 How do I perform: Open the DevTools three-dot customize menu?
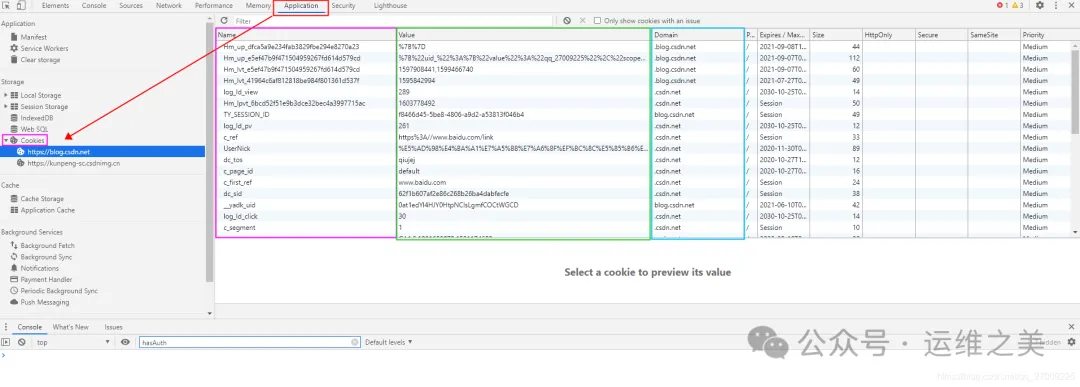(1057, 6)
